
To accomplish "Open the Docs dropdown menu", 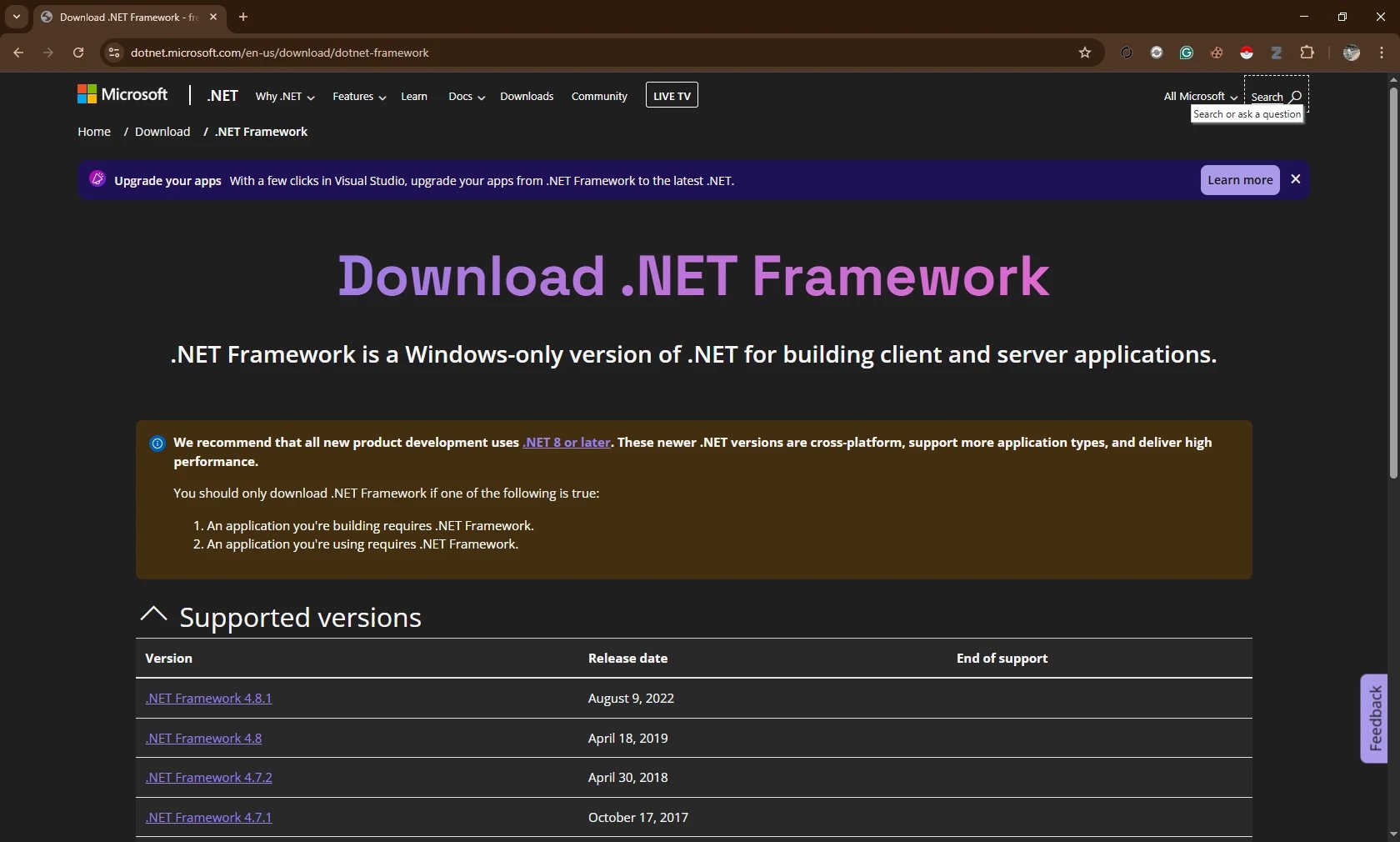I will [466, 97].
